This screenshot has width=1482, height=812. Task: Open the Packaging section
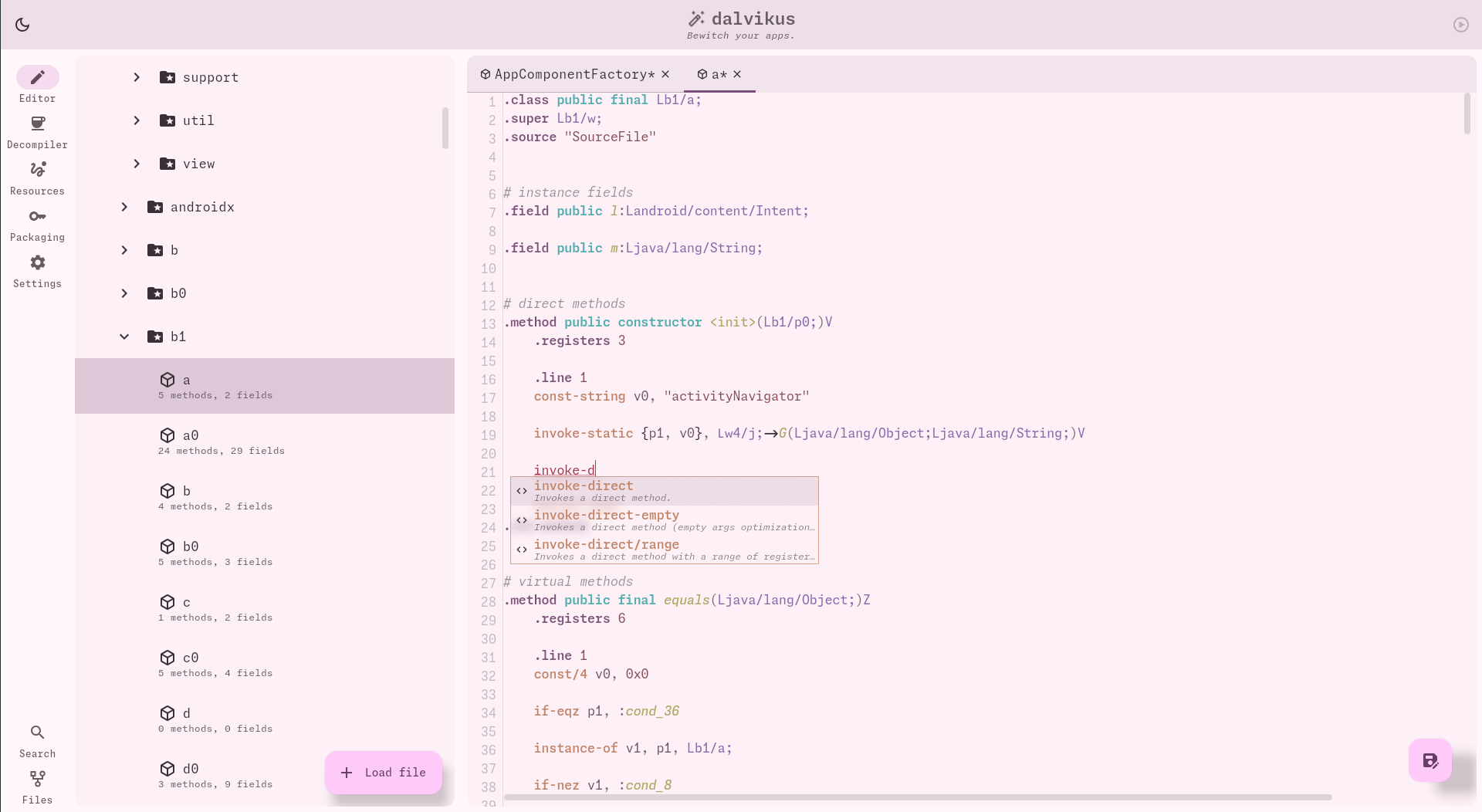[x=37, y=225]
